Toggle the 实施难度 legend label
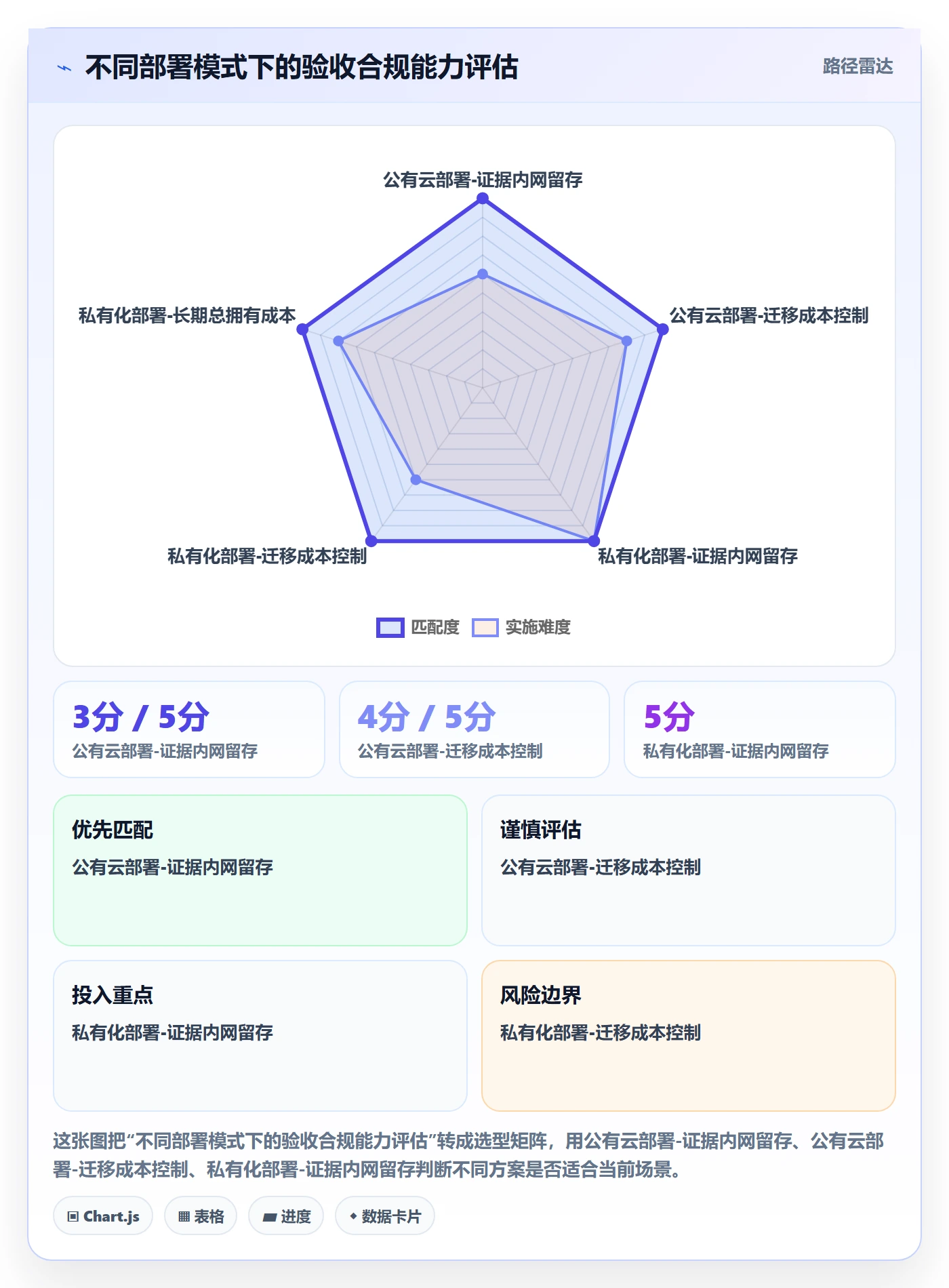The height and width of the screenshot is (1288, 949). pyautogui.click(x=538, y=628)
